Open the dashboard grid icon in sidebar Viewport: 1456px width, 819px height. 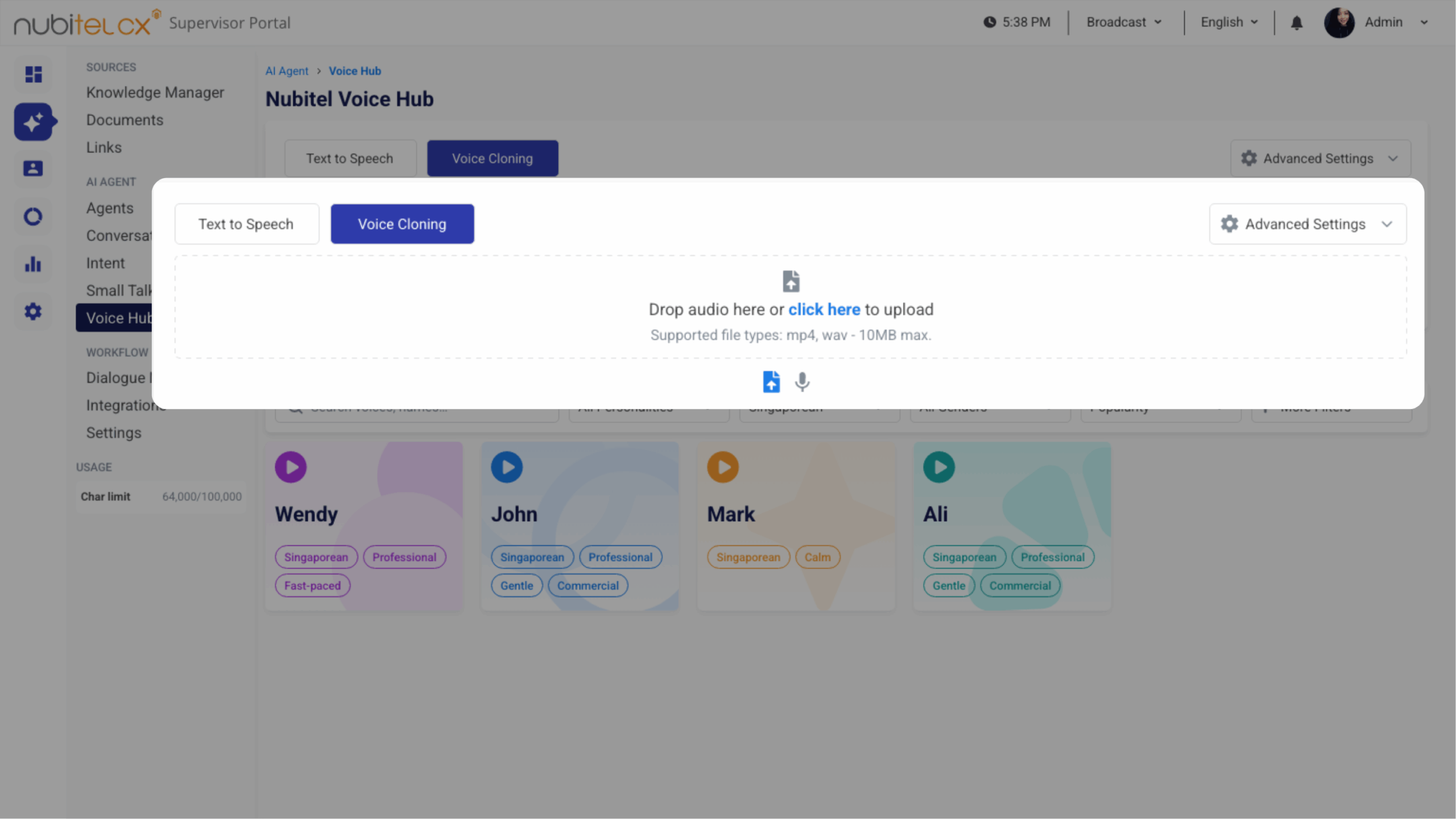34,74
